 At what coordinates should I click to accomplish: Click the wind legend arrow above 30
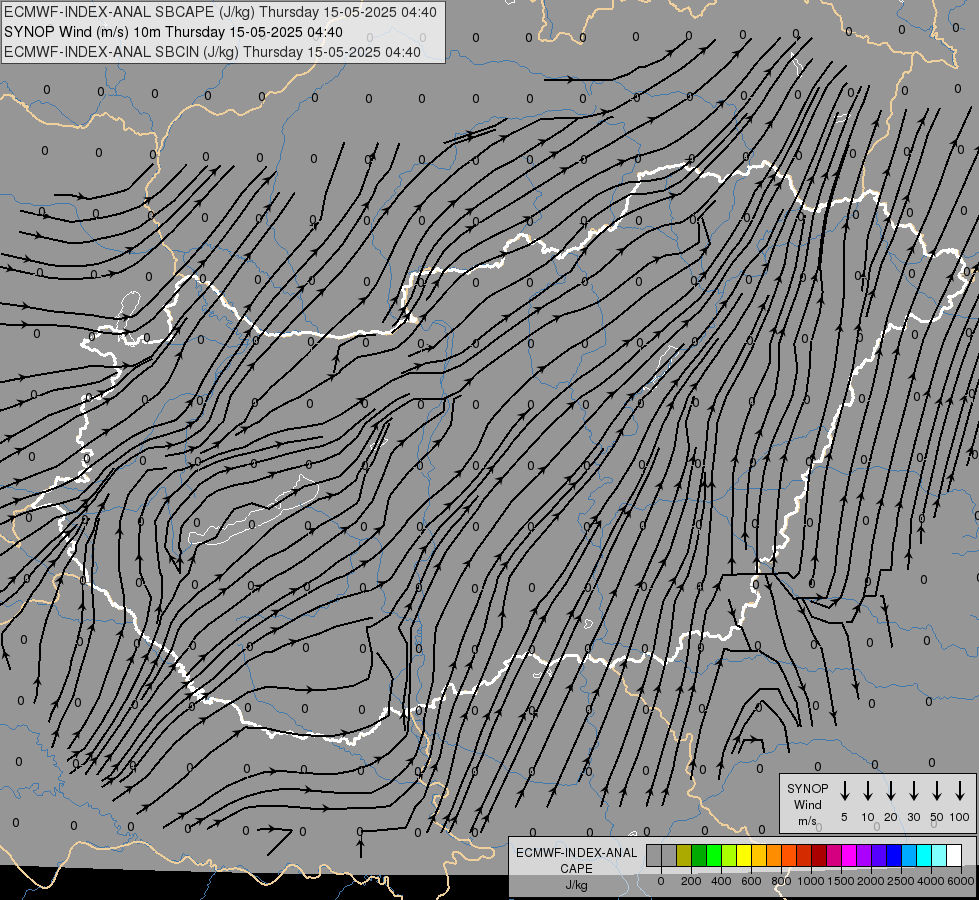click(914, 791)
